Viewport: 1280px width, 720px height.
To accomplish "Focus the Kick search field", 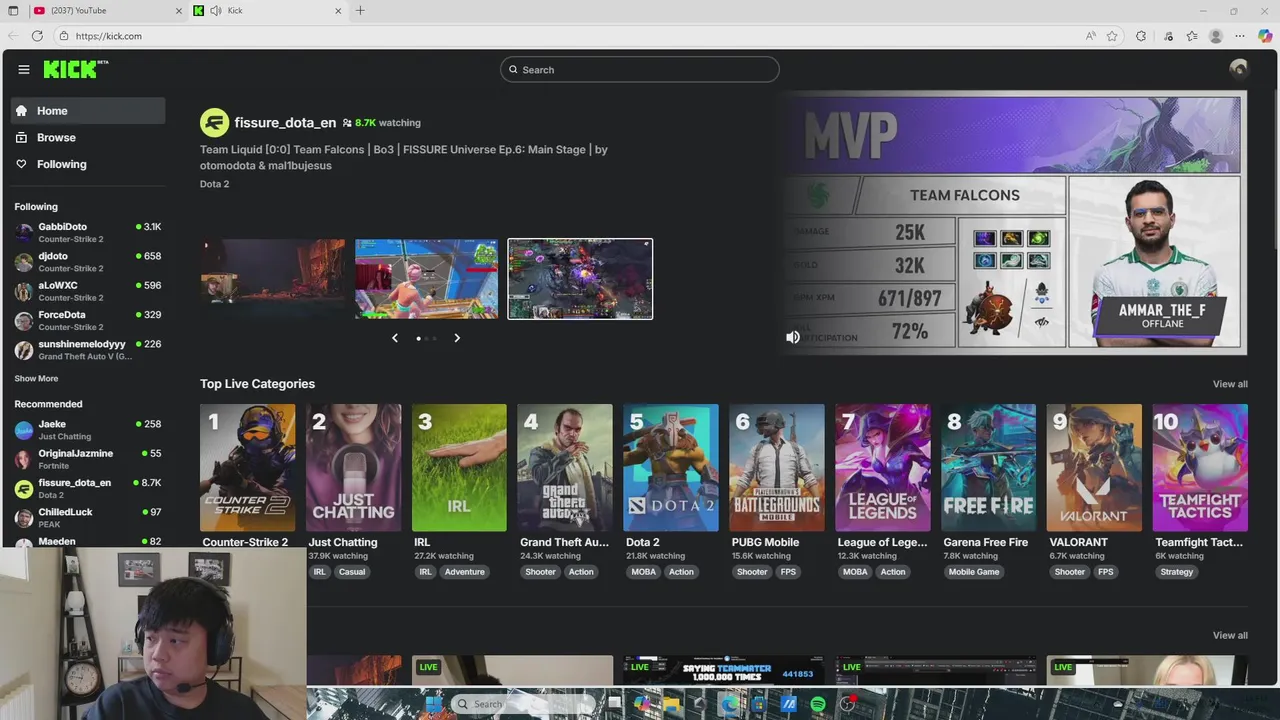I will (x=640, y=69).
